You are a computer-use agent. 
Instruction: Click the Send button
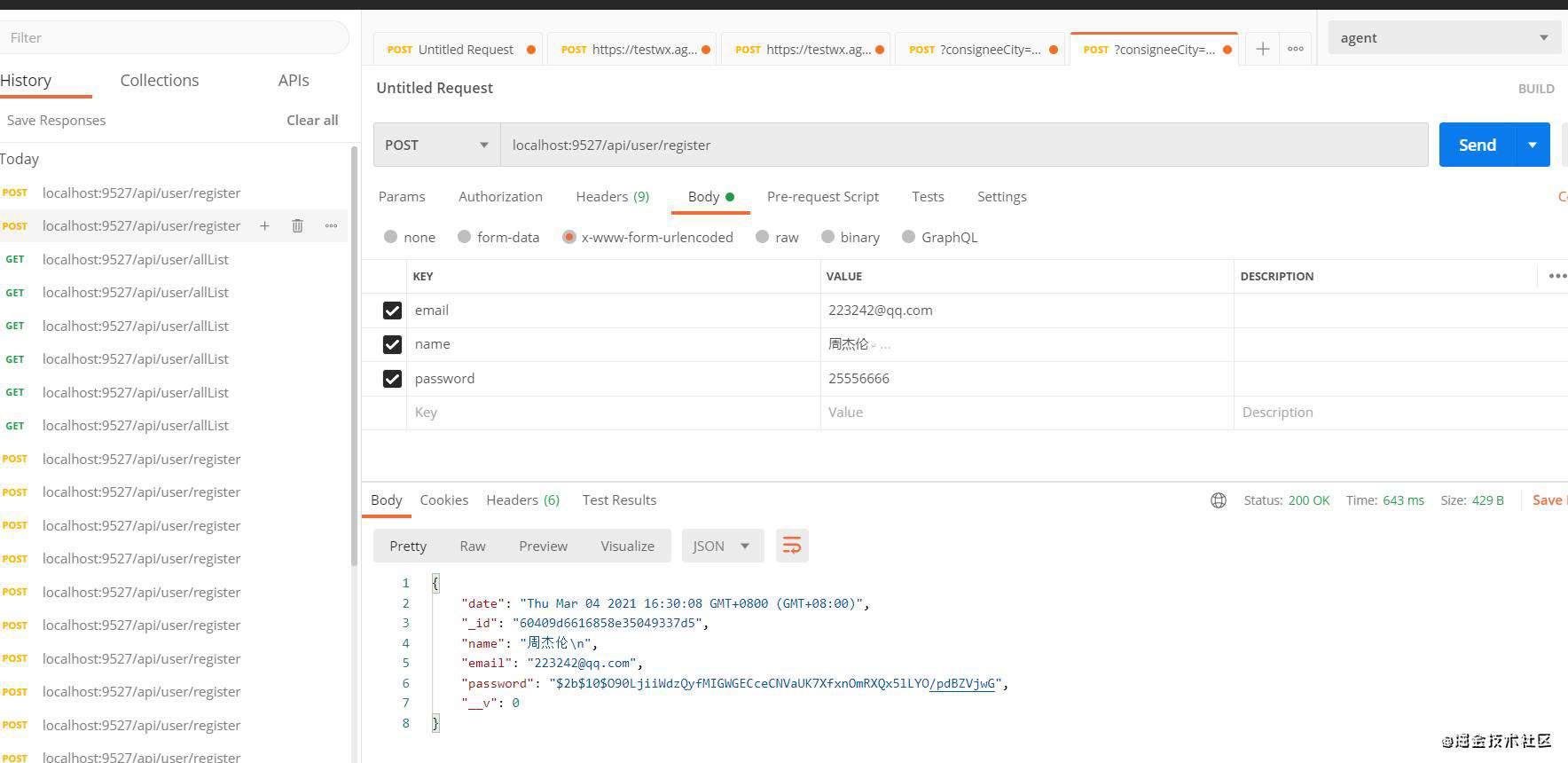tap(1478, 145)
